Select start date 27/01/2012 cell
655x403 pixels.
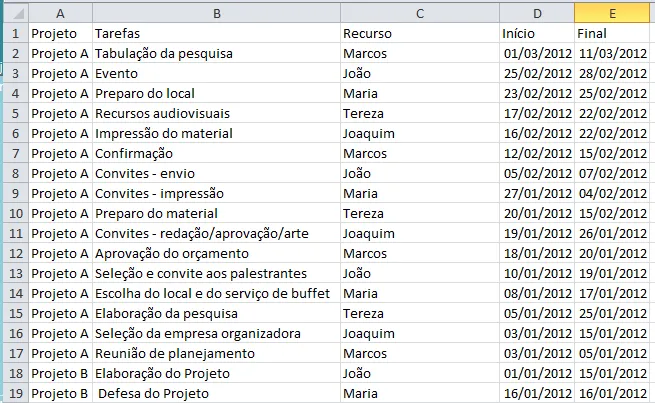coord(537,193)
